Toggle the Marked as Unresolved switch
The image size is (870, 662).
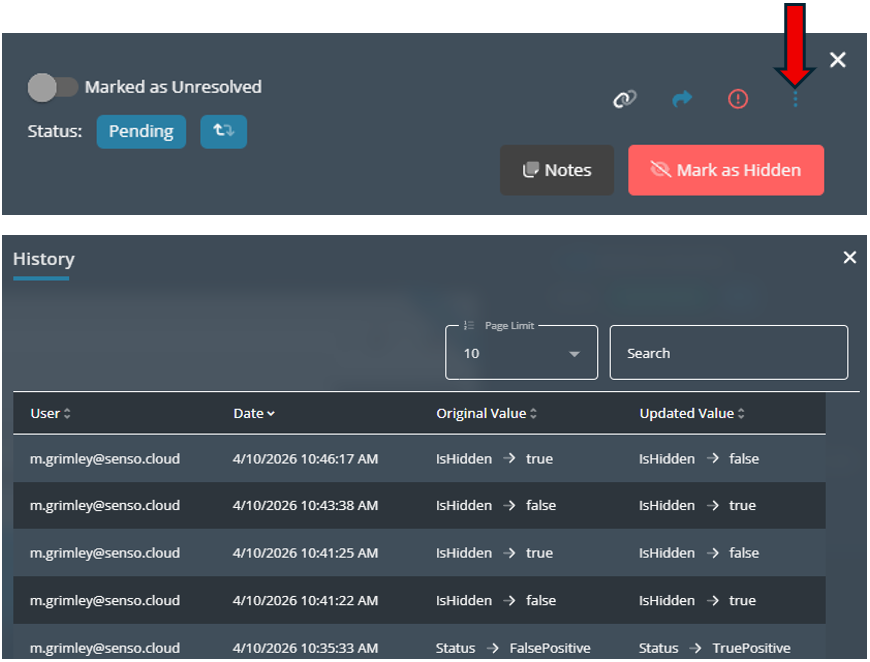pos(53,88)
